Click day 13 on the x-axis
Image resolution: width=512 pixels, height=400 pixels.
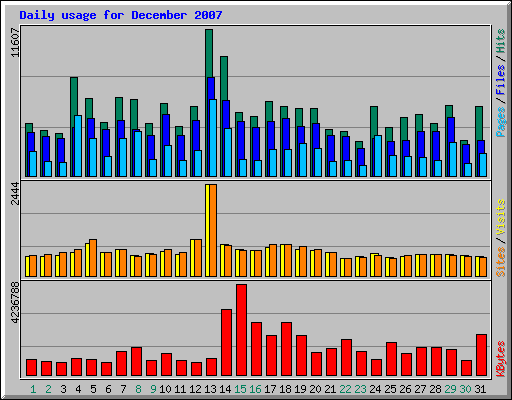(x=210, y=389)
